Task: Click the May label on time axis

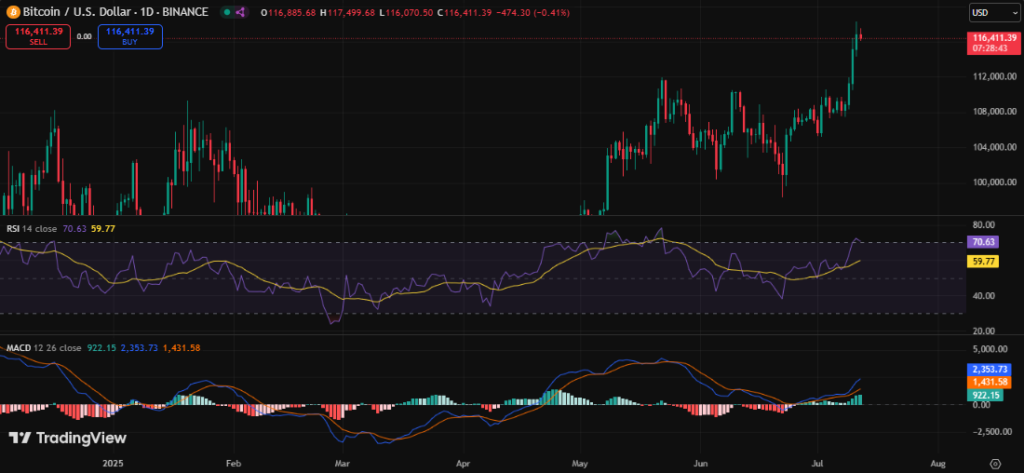Action: coord(579,463)
